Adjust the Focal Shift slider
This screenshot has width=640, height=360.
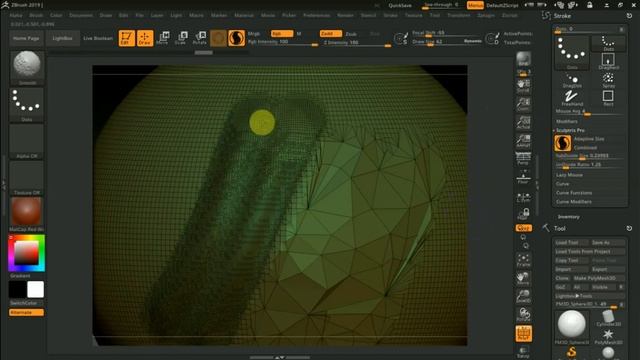click(447, 33)
